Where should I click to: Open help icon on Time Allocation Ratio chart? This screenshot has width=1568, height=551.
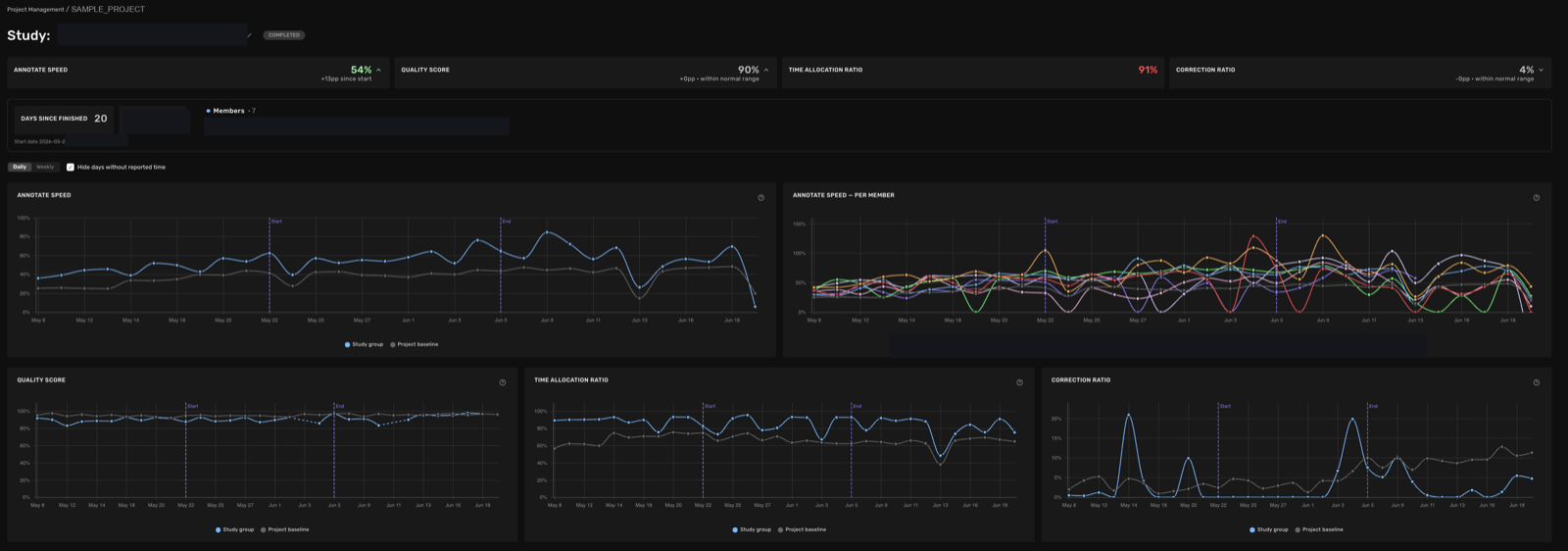coord(1019,383)
